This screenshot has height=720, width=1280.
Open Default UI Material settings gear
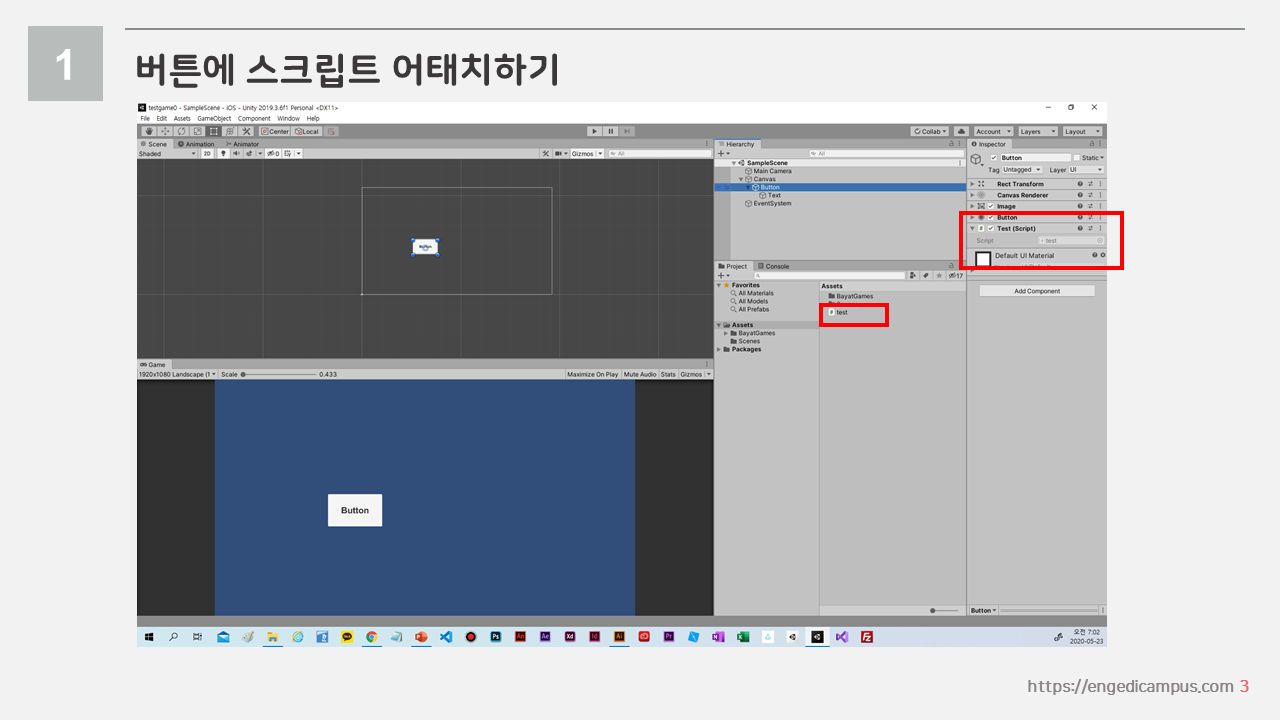pyautogui.click(x=1103, y=255)
